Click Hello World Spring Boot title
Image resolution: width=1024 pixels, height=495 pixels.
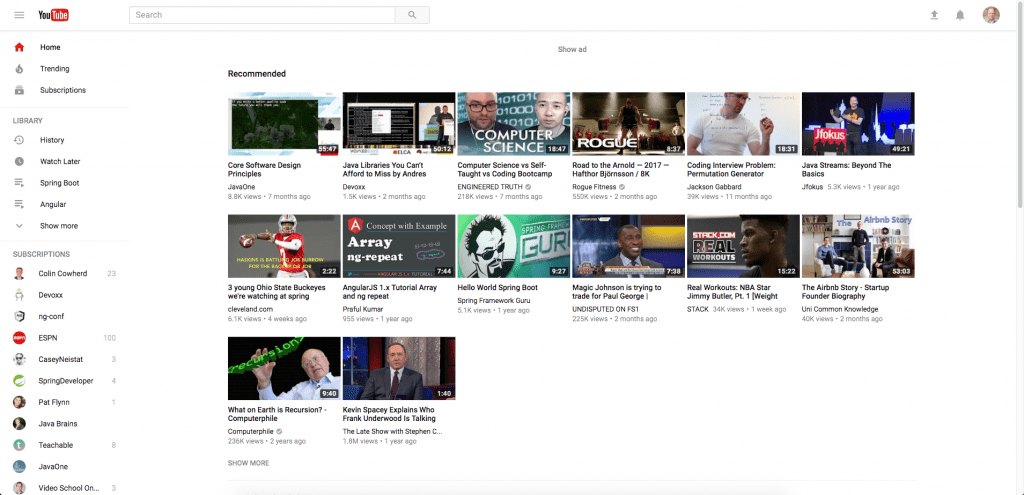point(498,287)
